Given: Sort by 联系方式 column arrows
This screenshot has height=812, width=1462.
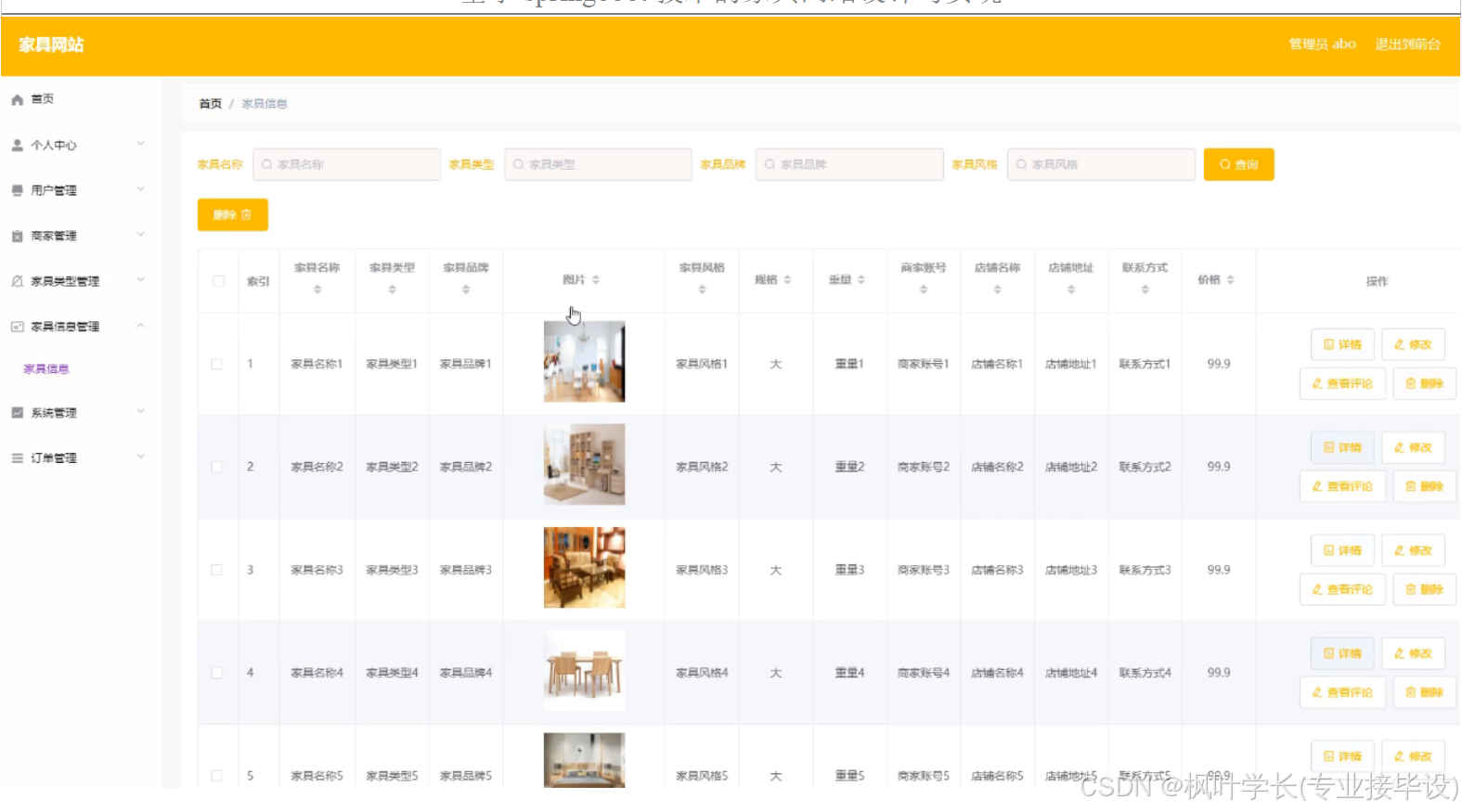Looking at the screenshot, I should click(1145, 290).
